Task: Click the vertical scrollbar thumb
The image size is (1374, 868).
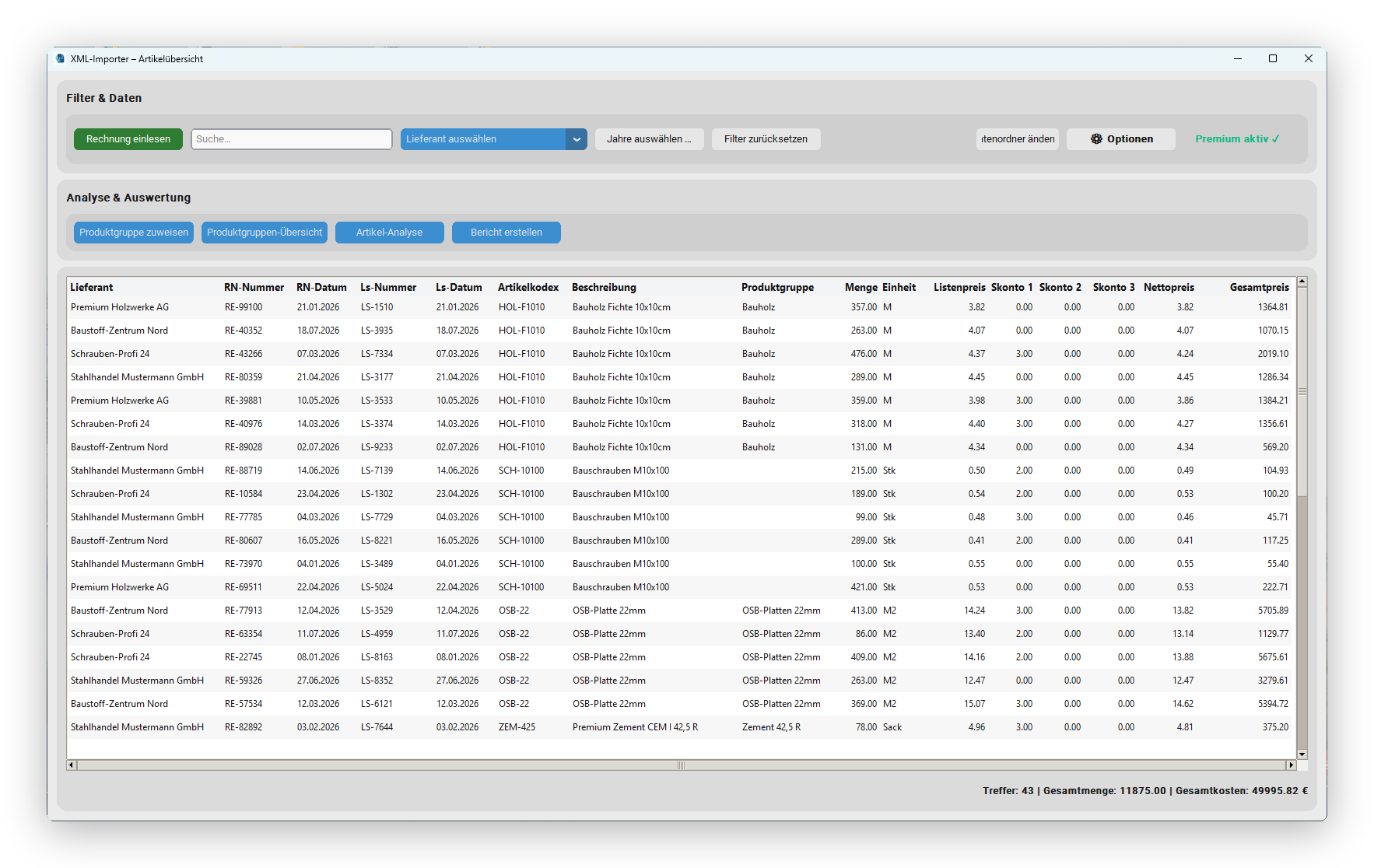Action: [1302, 391]
